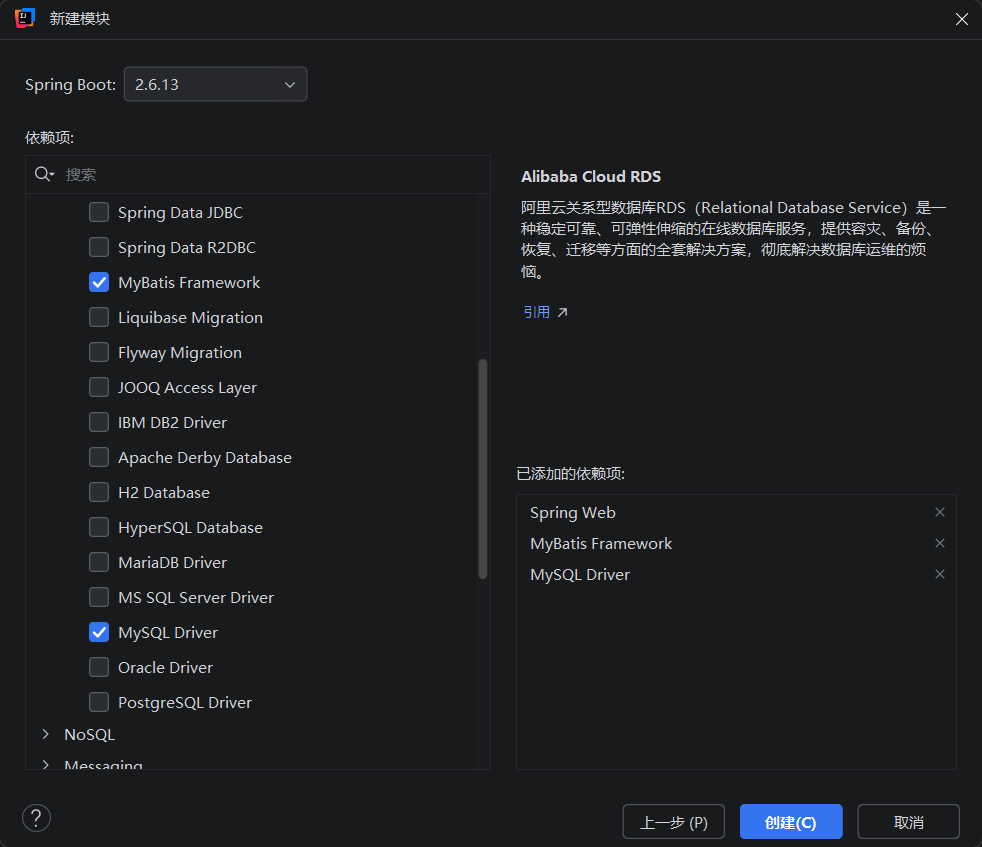Enable Flyway Migration dependency
The width and height of the screenshot is (982, 847).
(99, 353)
